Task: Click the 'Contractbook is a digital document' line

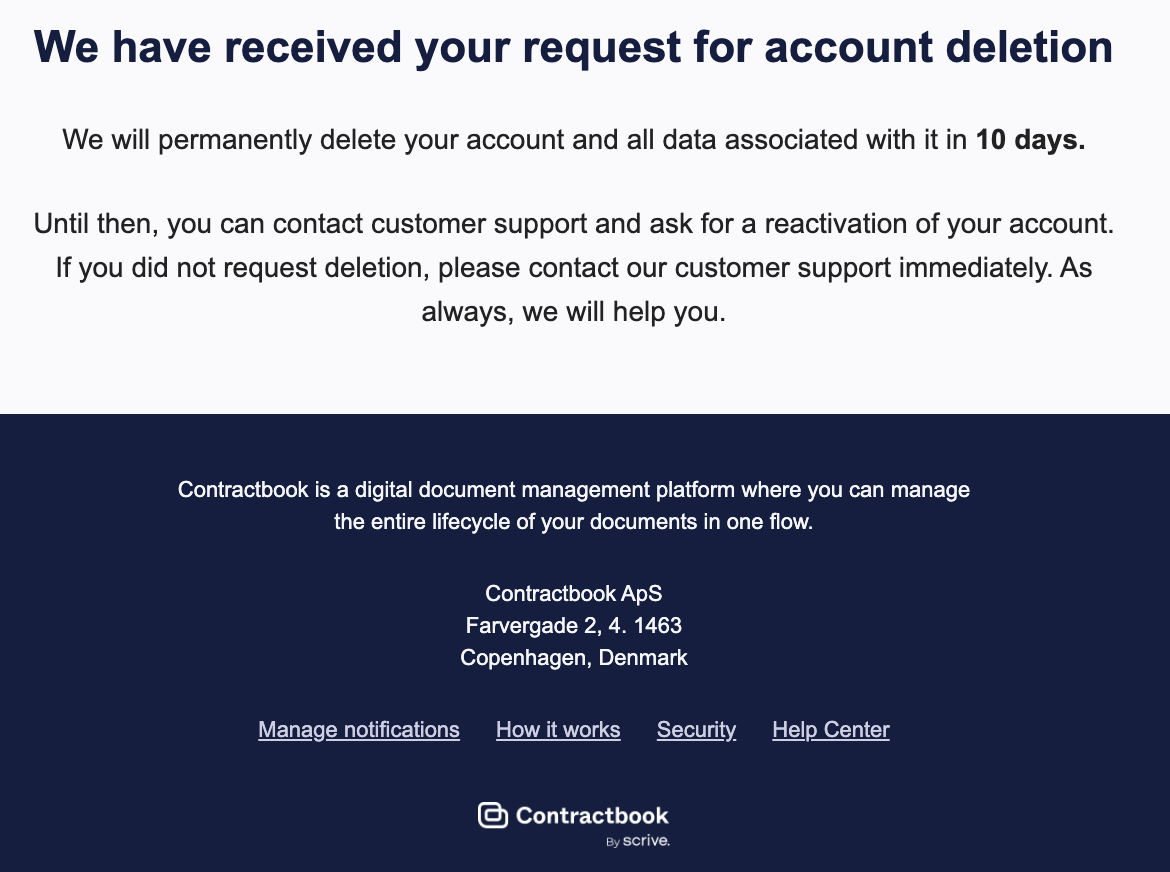Action: pos(573,490)
